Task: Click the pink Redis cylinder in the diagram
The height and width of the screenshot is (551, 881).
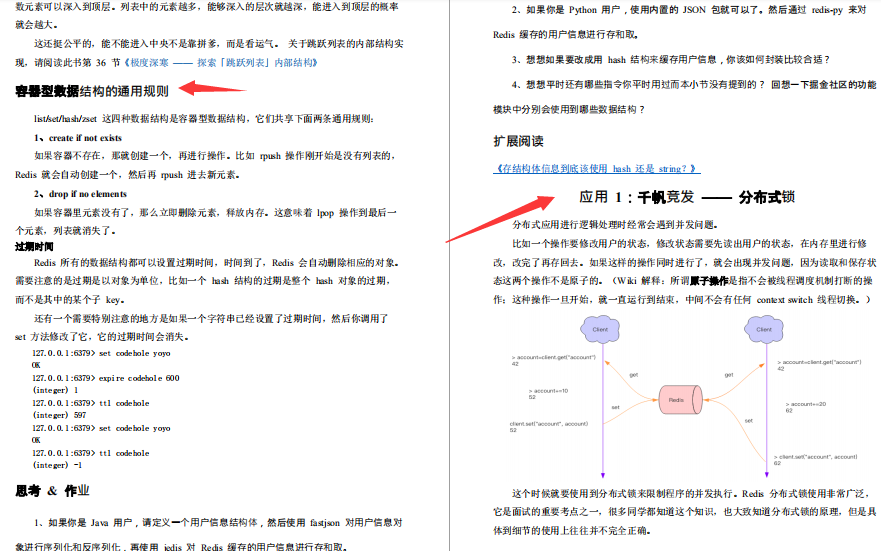Action: 680,400
